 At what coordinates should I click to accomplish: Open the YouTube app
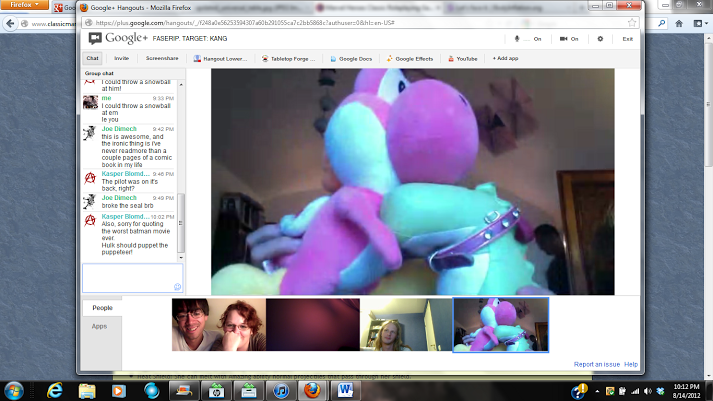[462, 59]
